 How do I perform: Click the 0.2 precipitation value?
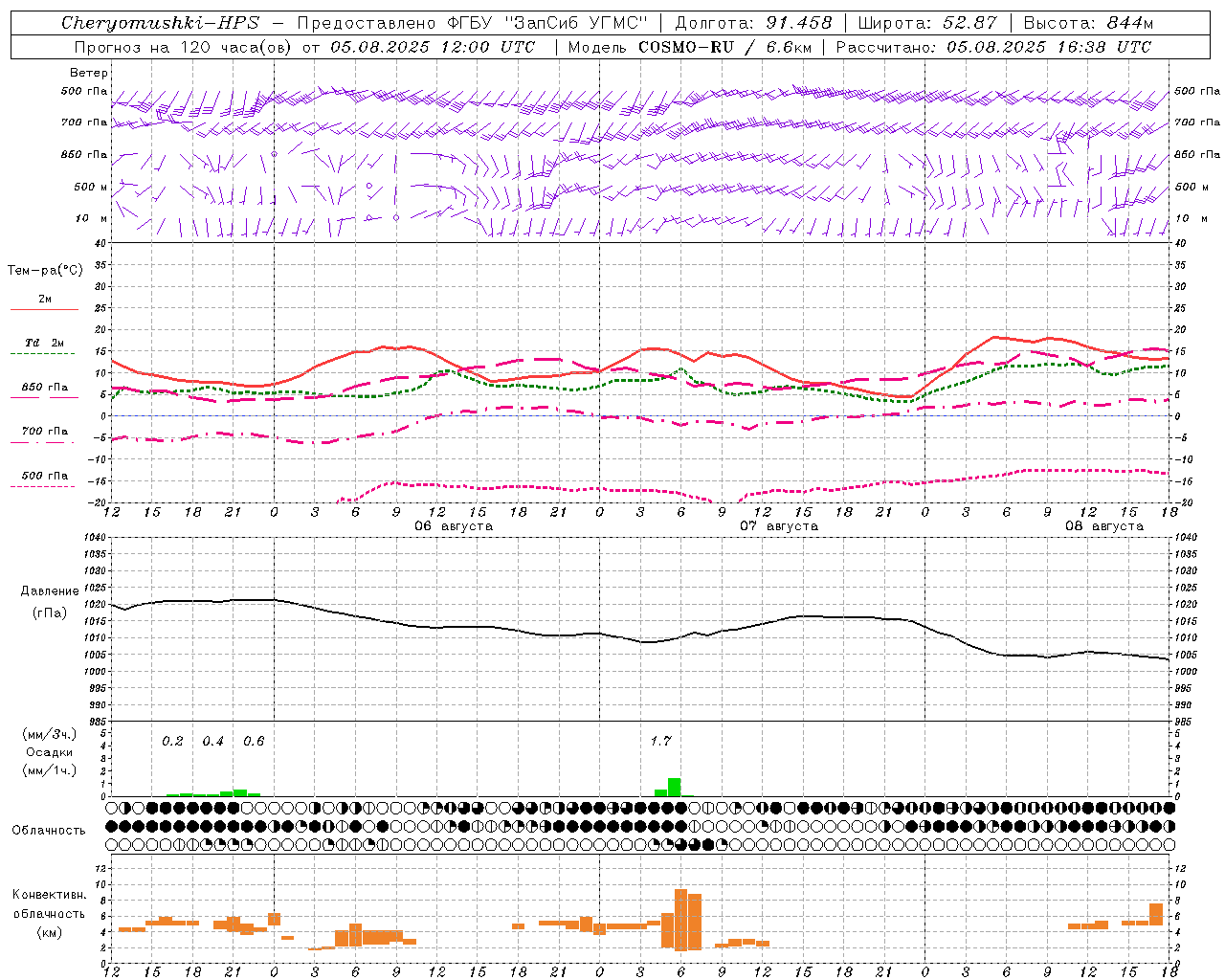click(172, 741)
